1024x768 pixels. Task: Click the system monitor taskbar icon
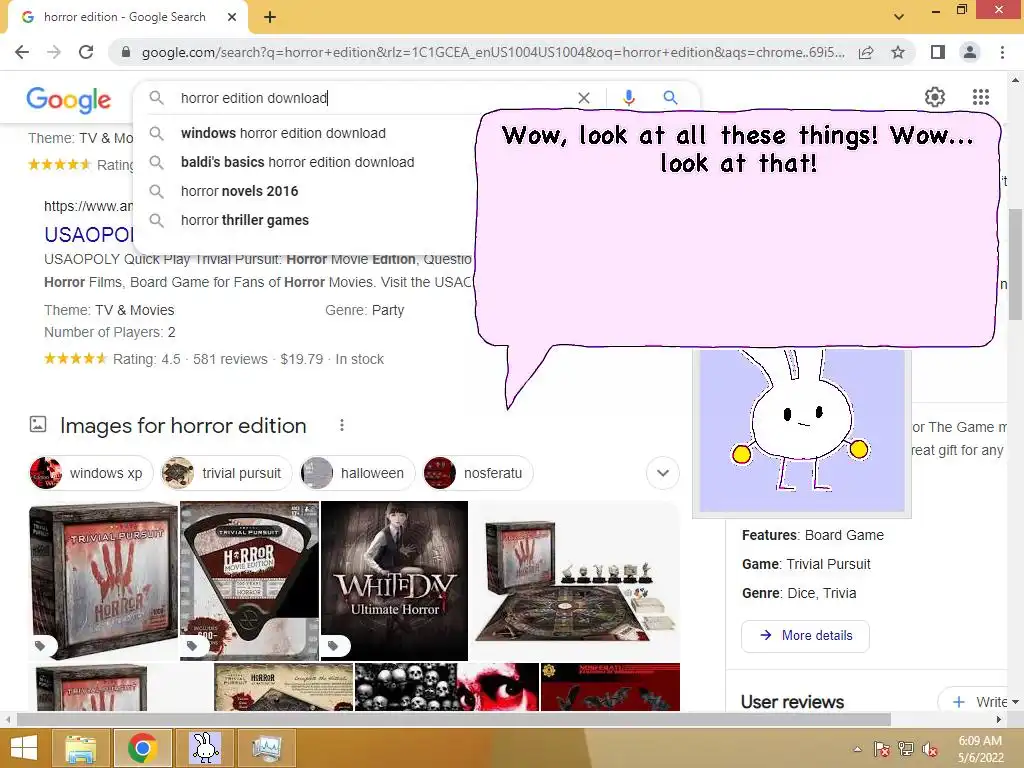[266, 748]
